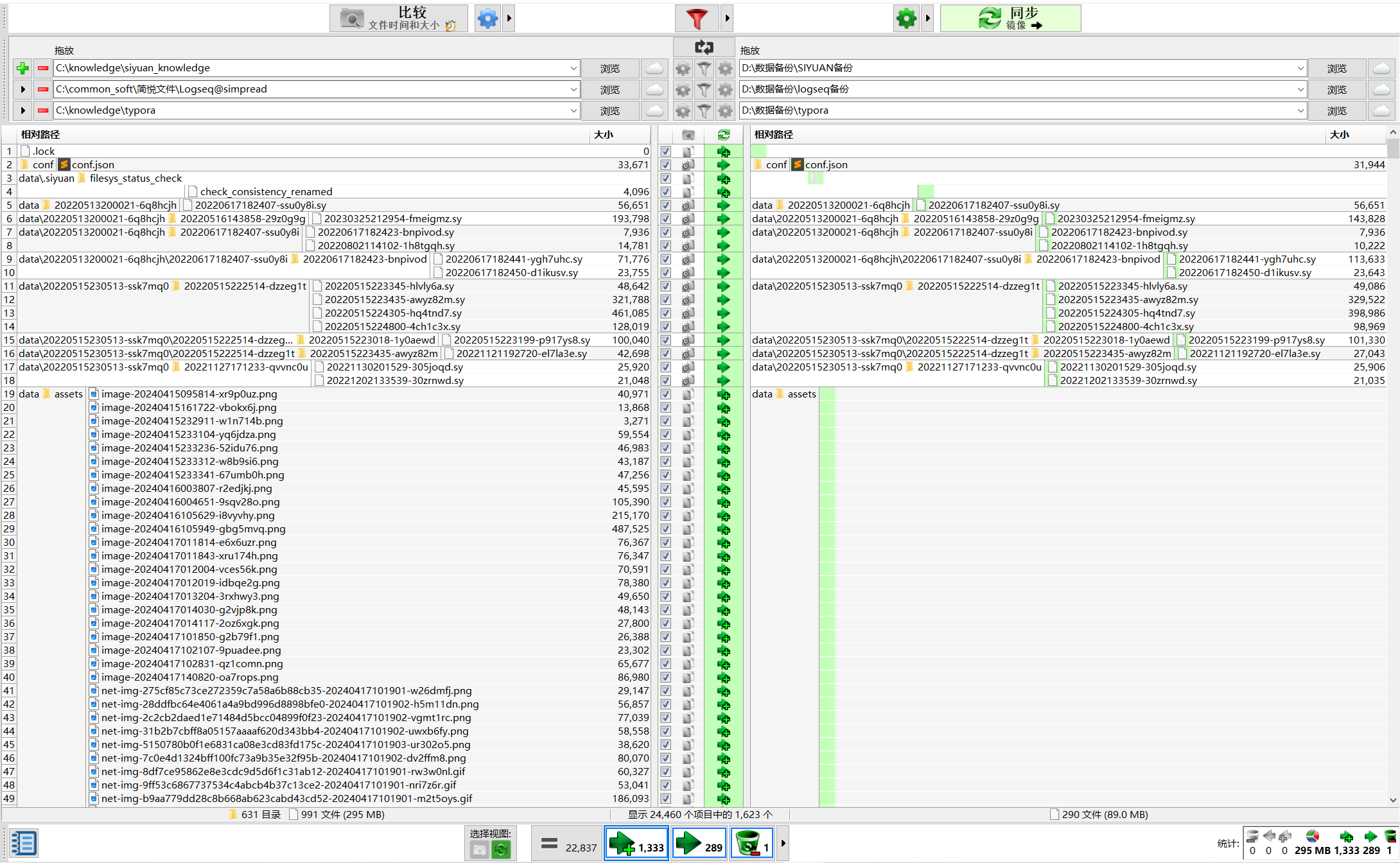Browse for right SIYUAN备份 folder
The image size is (1400, 863).
1337,68
